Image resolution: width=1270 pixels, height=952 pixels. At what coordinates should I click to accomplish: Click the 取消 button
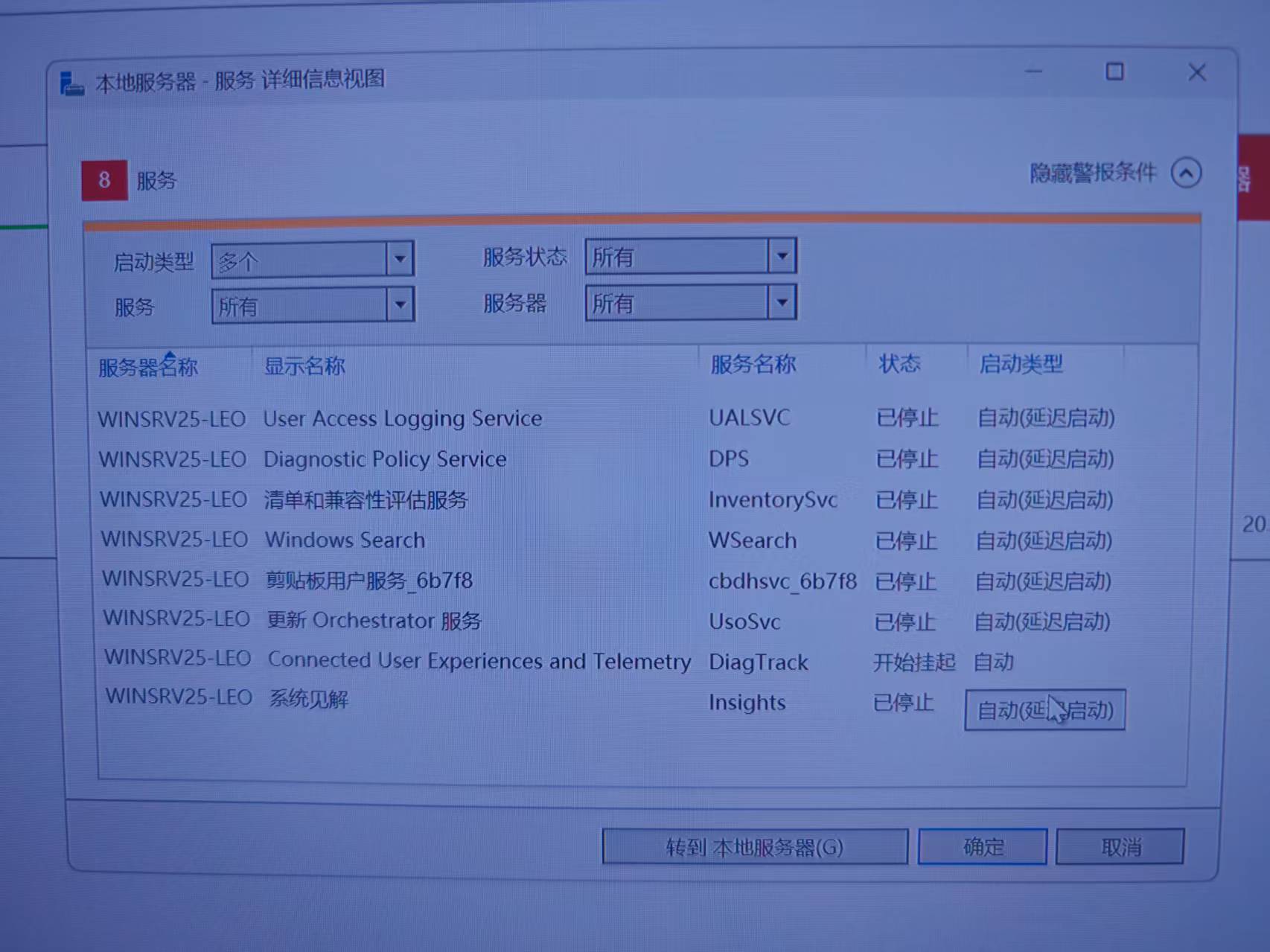click(x=1119, y=847)
